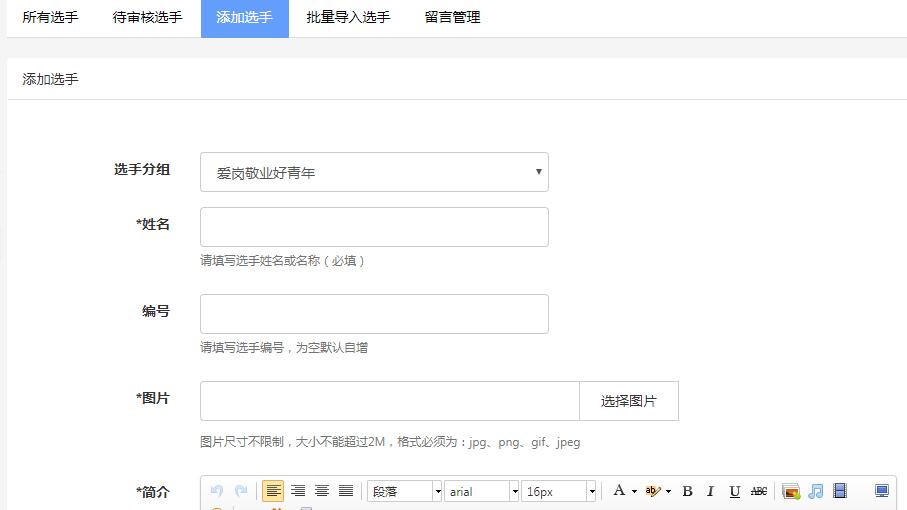Click the 图片 path input field
Screen dimensions: 907x510
click(x=390, y=401)
